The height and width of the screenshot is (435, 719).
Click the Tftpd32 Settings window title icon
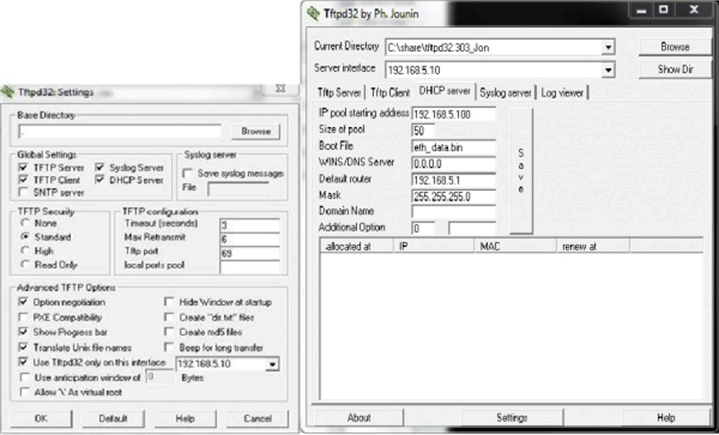[7, 92]
